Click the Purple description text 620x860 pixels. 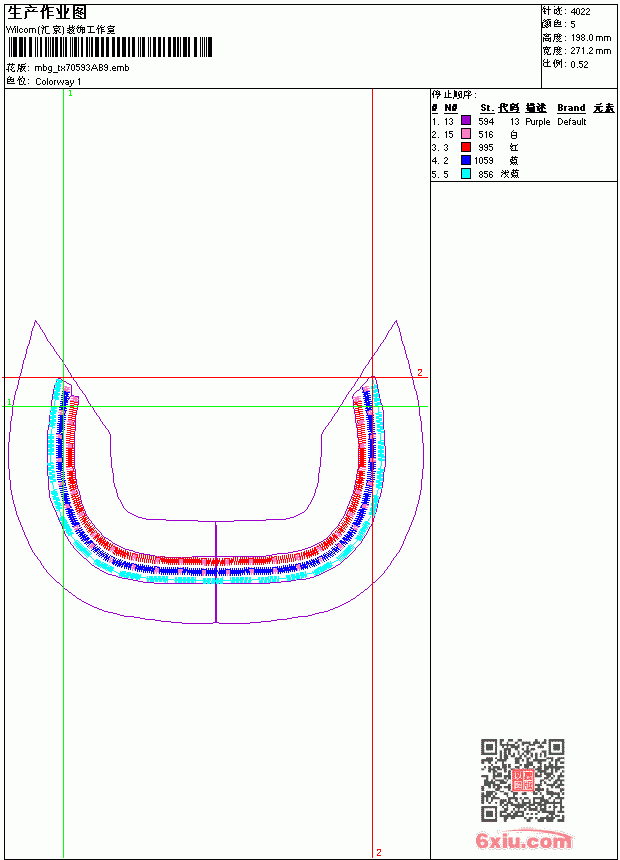click(x=538, y=122)
